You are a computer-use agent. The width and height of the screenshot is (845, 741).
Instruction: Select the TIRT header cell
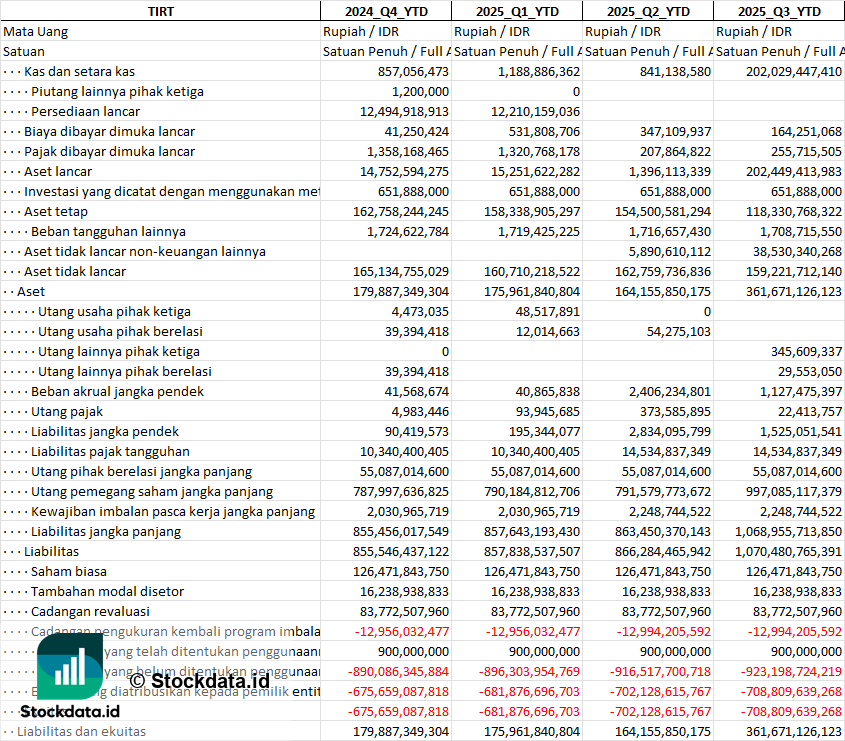pyautogui.click(x=160, y=11)
